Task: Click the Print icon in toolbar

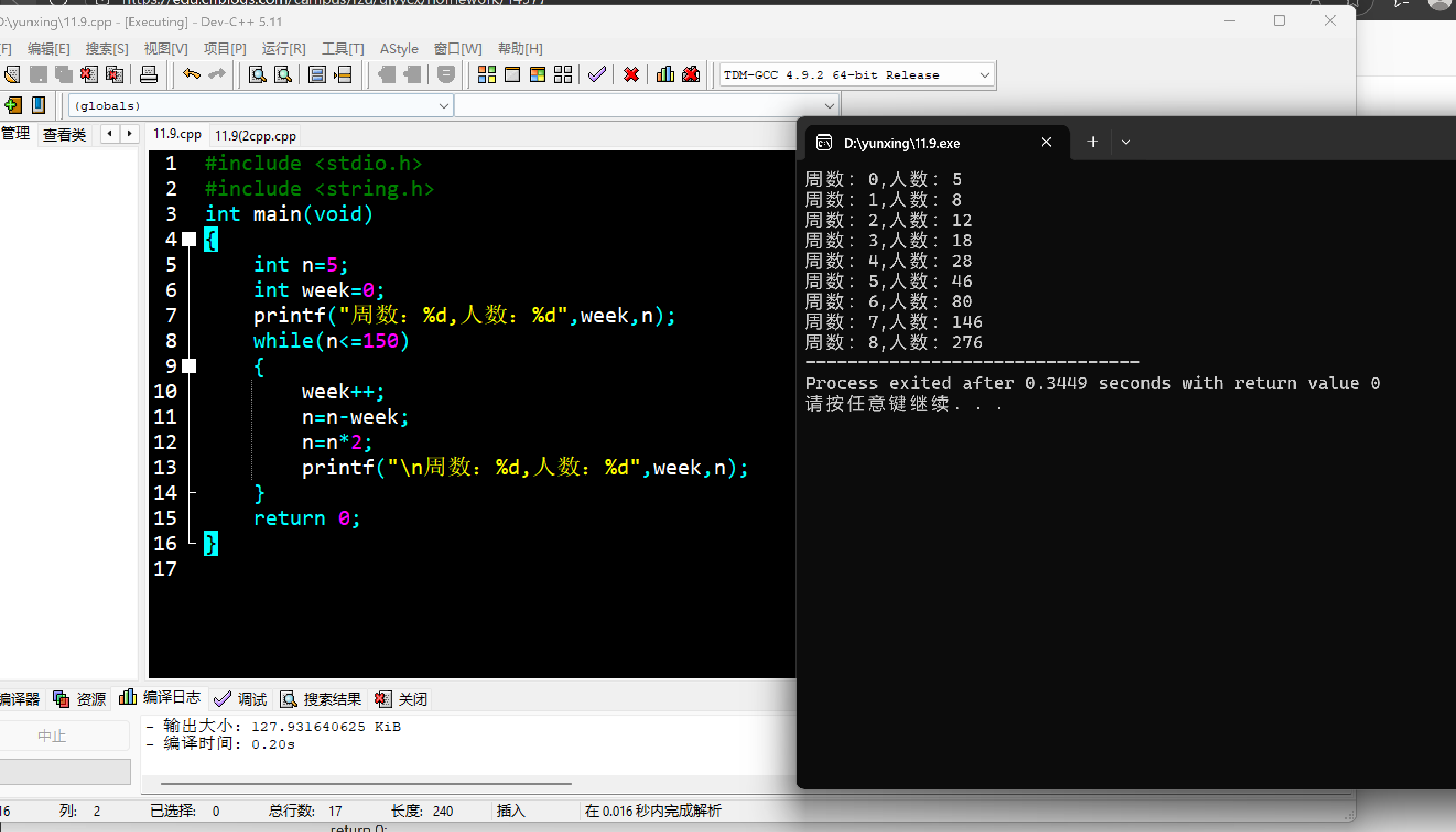Action: (149, 74)
